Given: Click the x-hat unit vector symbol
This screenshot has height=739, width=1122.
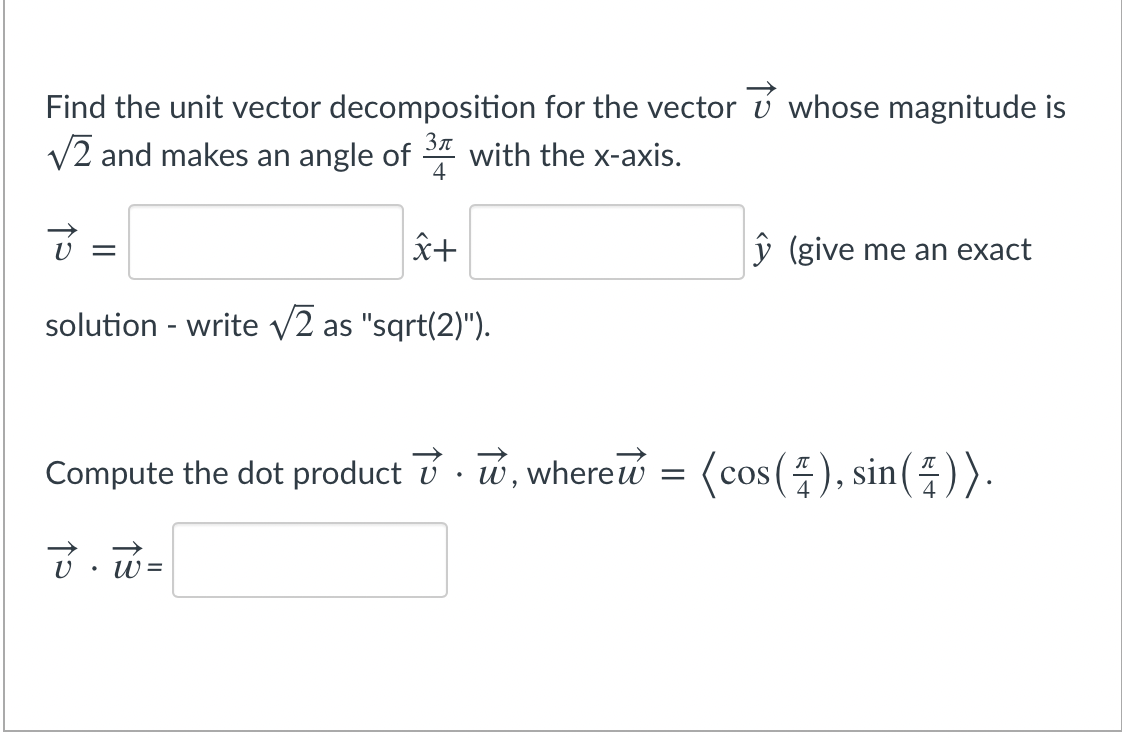Looking at the screenshot, I should point(421,249).
